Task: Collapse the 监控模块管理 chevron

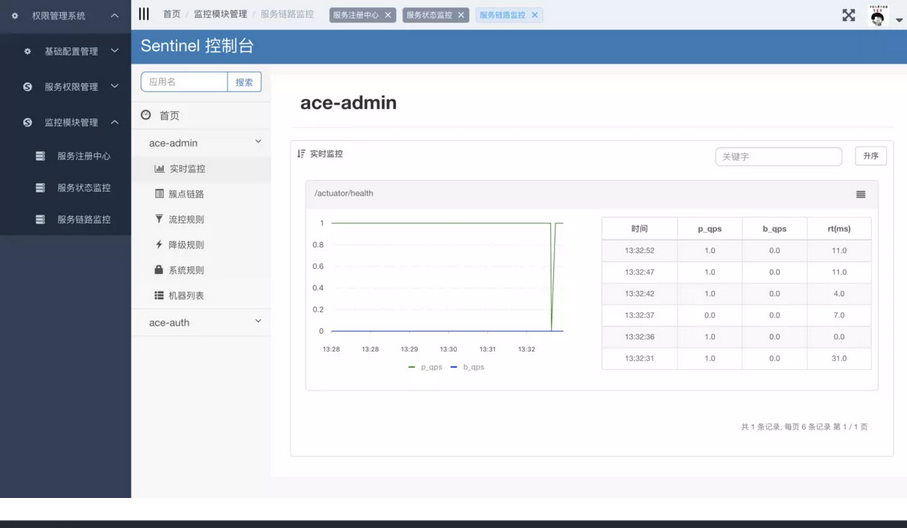Action: [115, 122]
